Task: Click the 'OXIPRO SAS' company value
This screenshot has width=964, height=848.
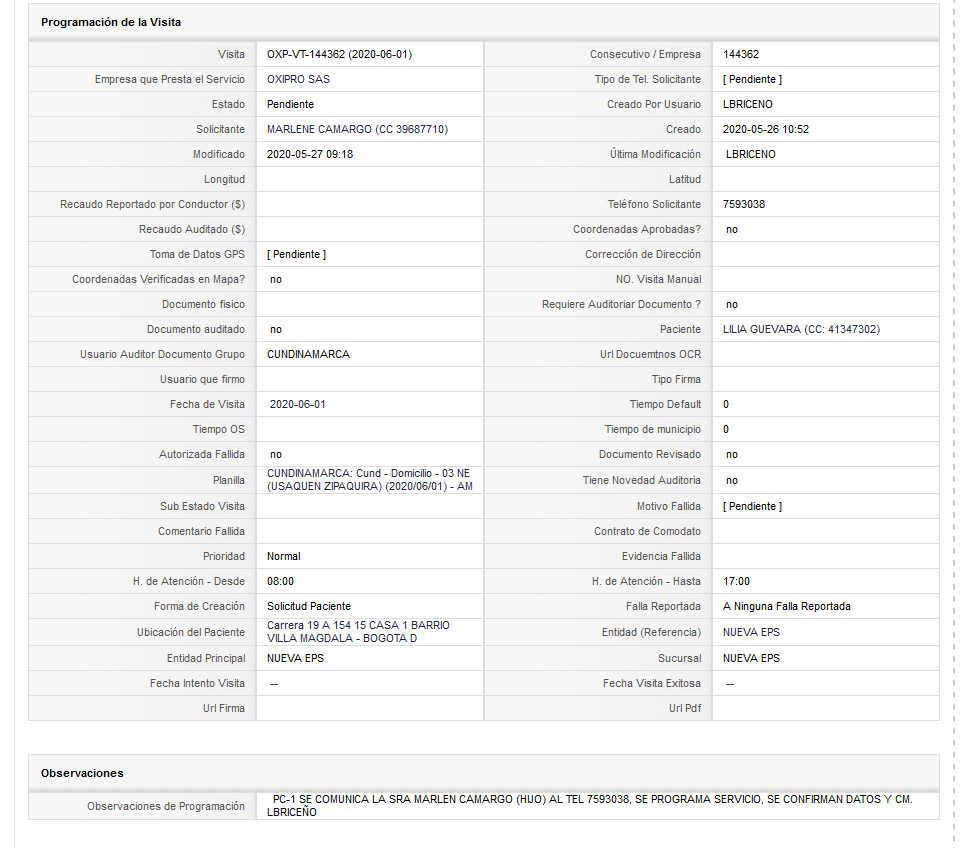Action: pos(298,79)
